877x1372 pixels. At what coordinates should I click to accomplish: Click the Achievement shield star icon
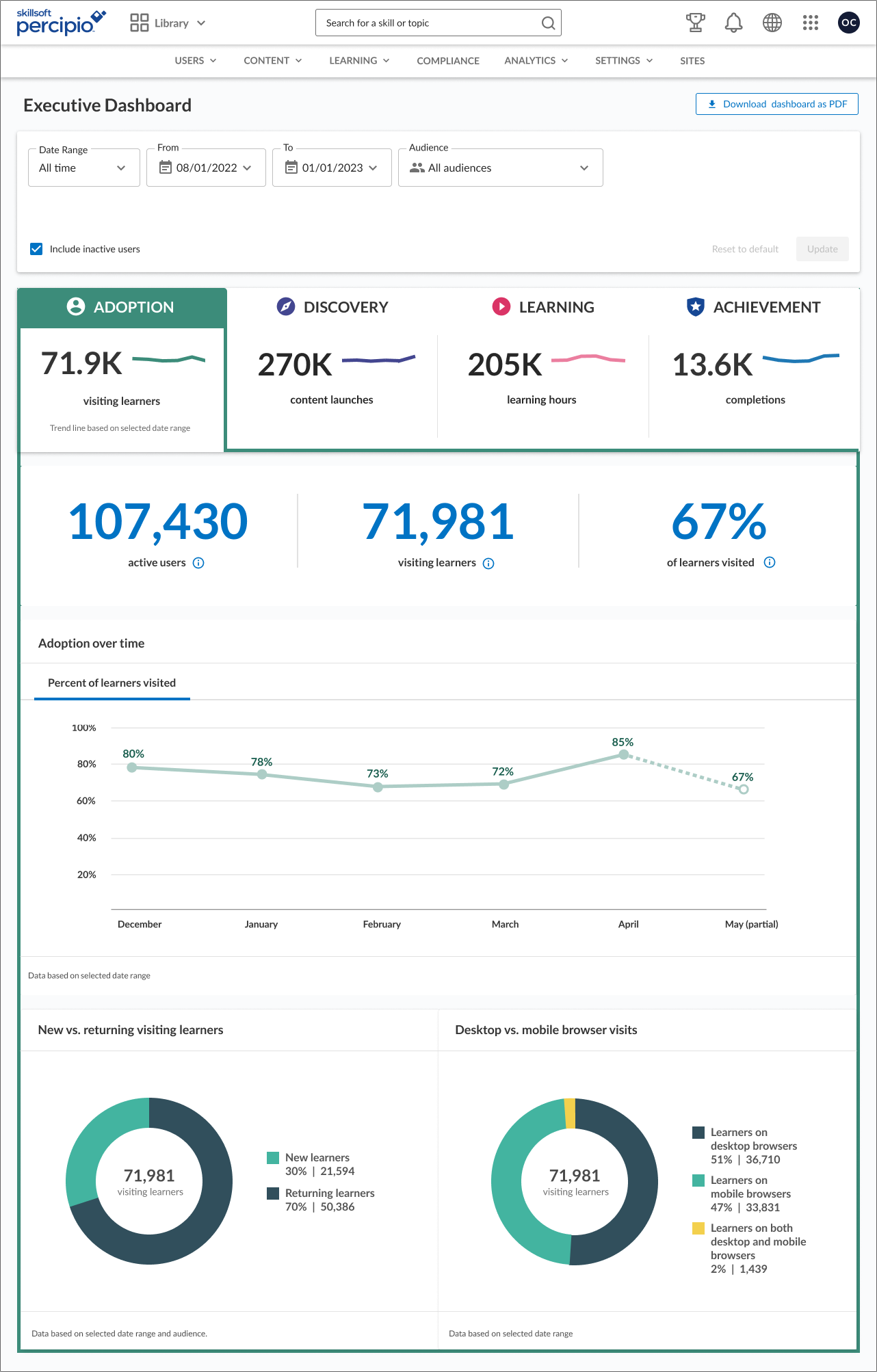point(696,306)
